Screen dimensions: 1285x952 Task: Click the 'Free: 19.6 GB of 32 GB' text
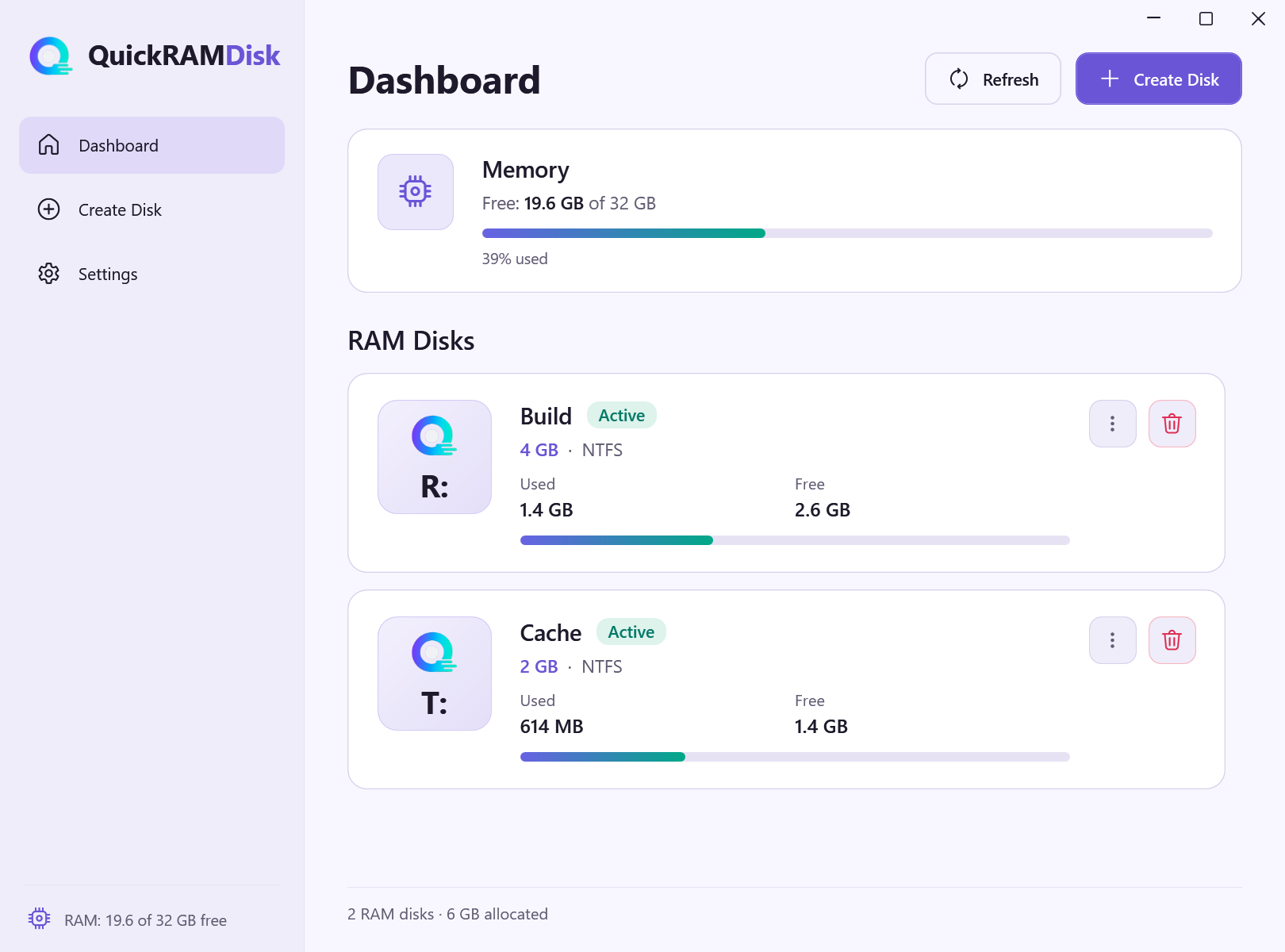pyautogui.click(x=569, y=203)
